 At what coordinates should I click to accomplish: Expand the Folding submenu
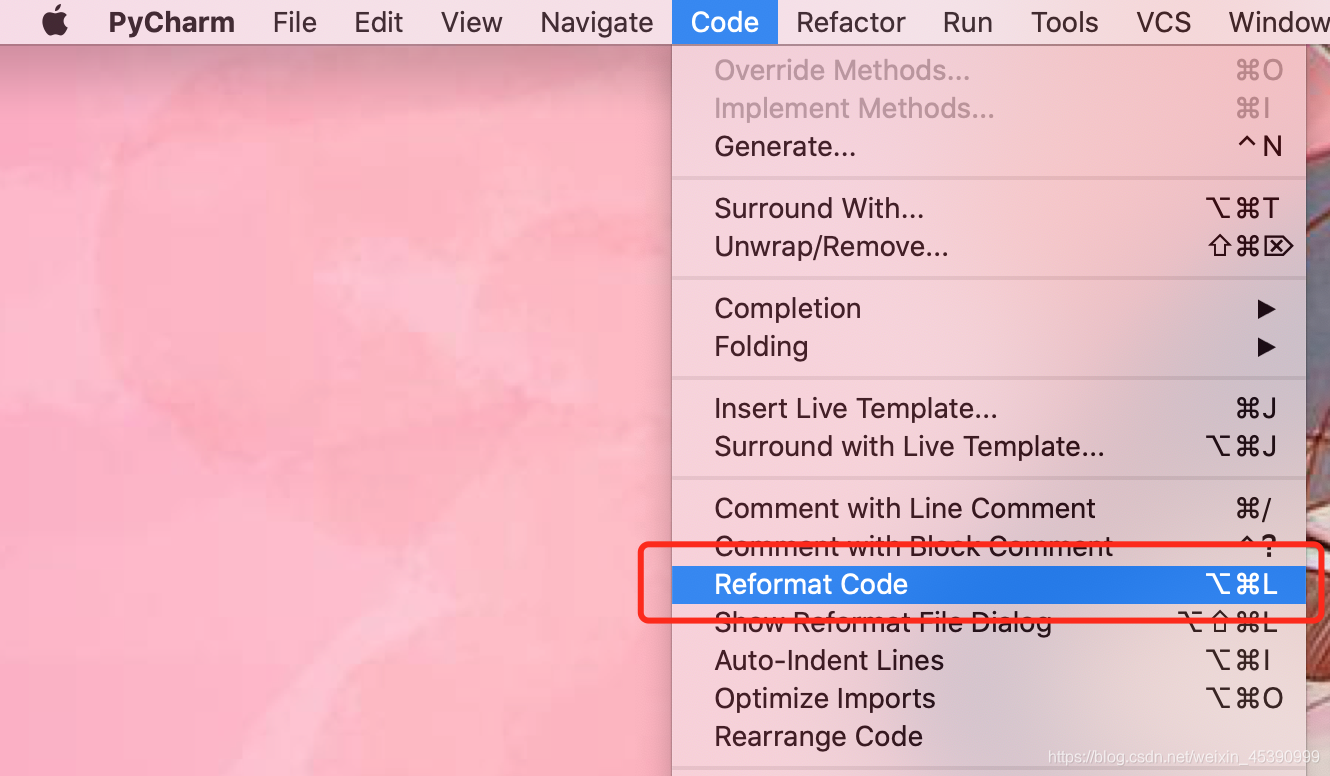[x=761, y=346]
